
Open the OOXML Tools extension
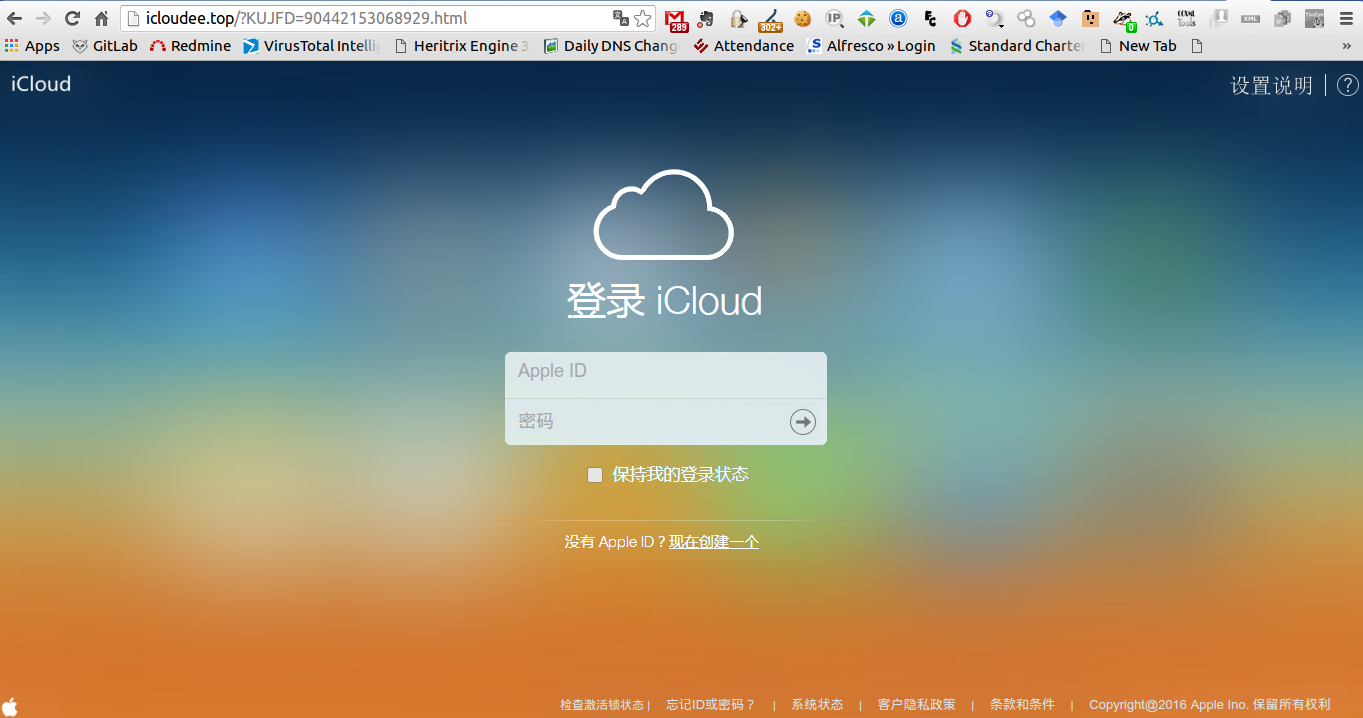(1185, 18)
